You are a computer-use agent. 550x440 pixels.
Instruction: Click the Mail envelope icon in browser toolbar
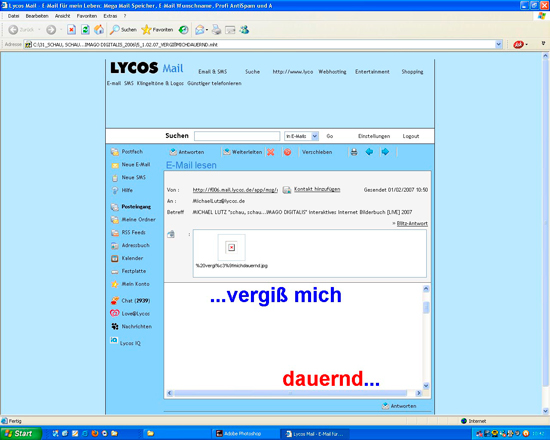(200, 30)
